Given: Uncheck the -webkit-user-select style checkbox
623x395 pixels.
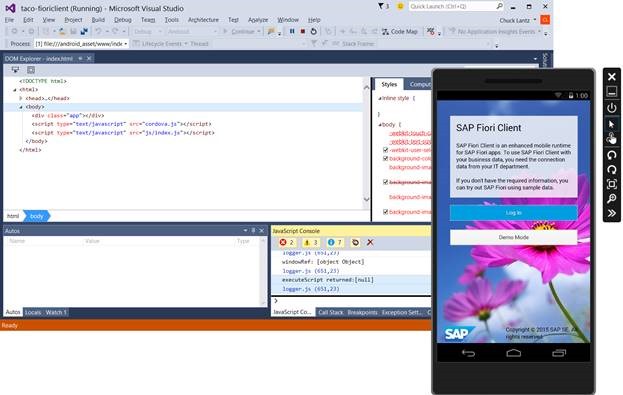Looking at the screenshot, I should [x=385, y=150].
